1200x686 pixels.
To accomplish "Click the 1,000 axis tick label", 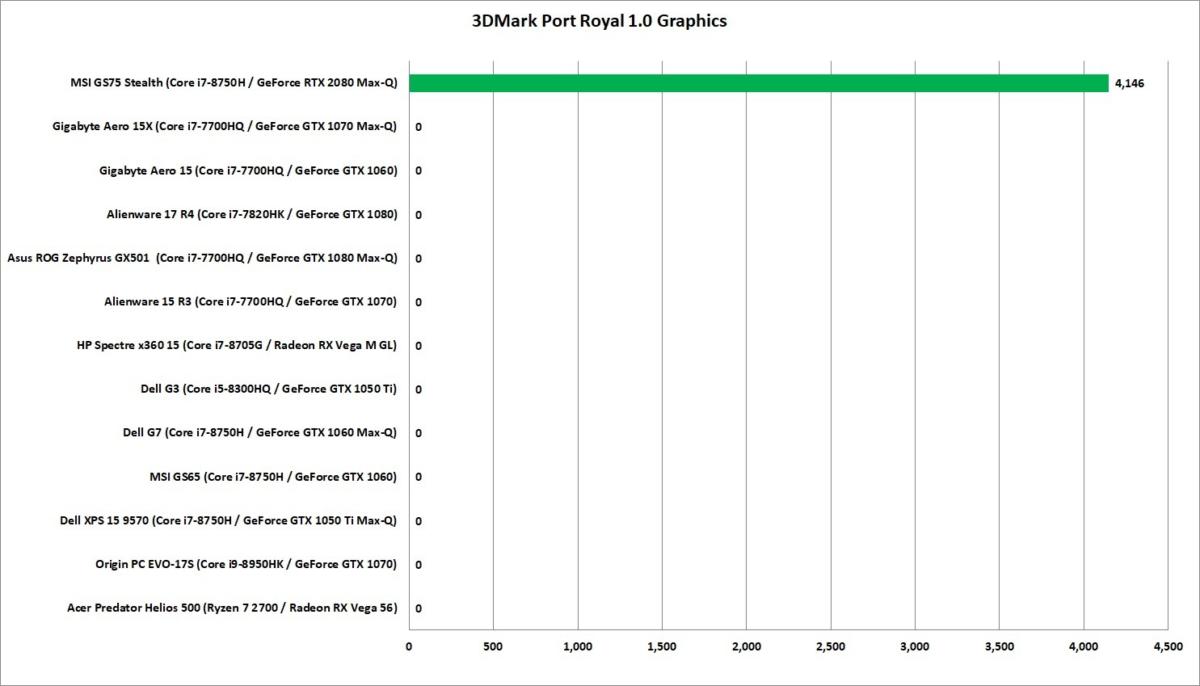I will click(x=578, y=648).
